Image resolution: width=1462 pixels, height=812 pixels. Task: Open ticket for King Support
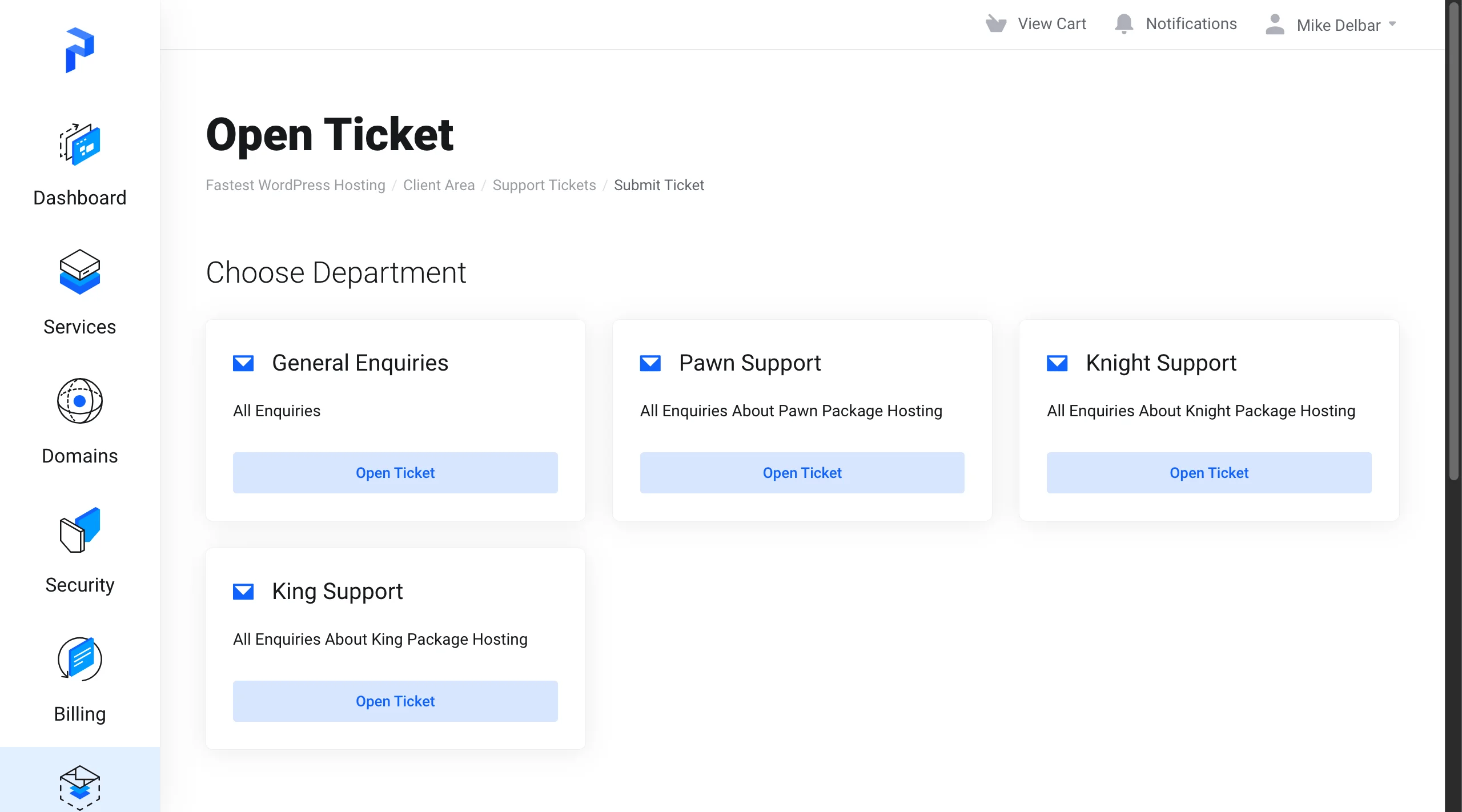pyautogui.click(x=395, y=701)
